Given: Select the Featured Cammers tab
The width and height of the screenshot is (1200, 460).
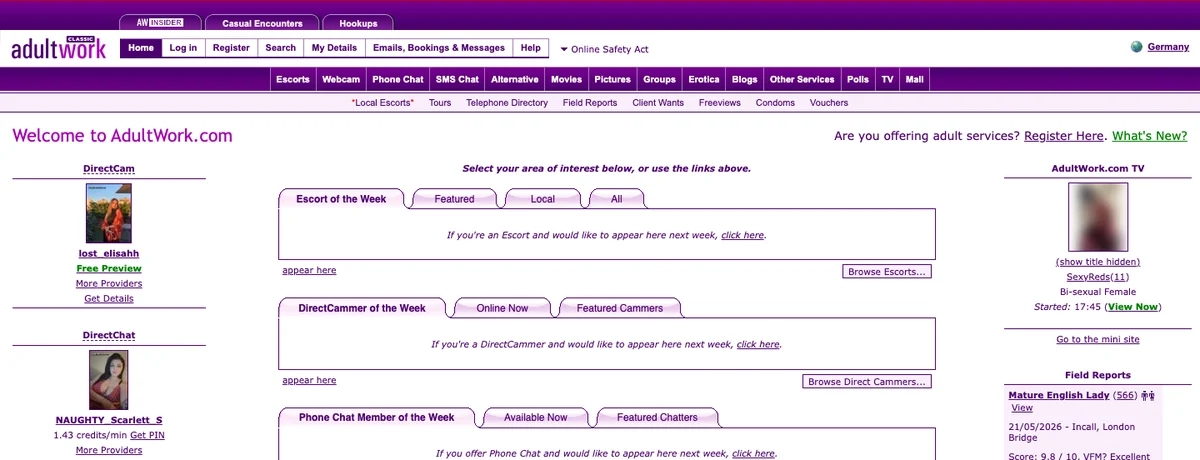Looking at the screenshot, I should [x=620, y=308].
